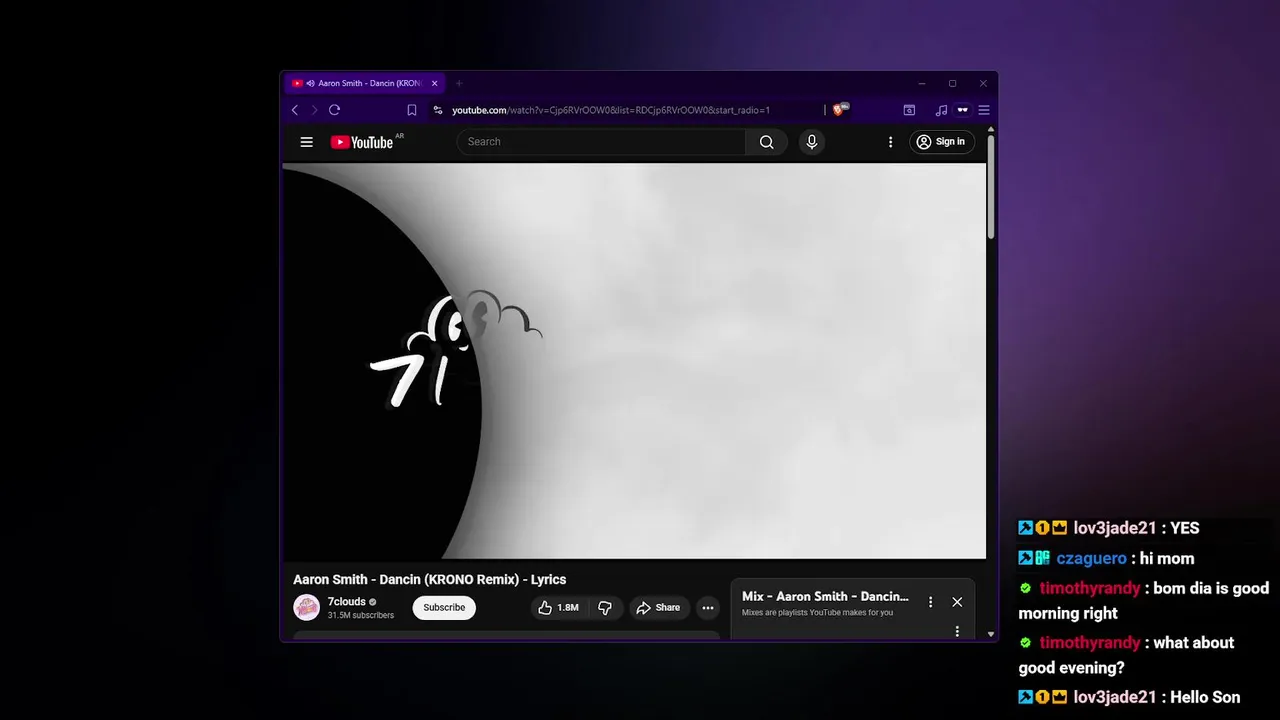This screenshot has width=1280, height=720.
Task: Maximize the browser window
Action: pos(952,84)
